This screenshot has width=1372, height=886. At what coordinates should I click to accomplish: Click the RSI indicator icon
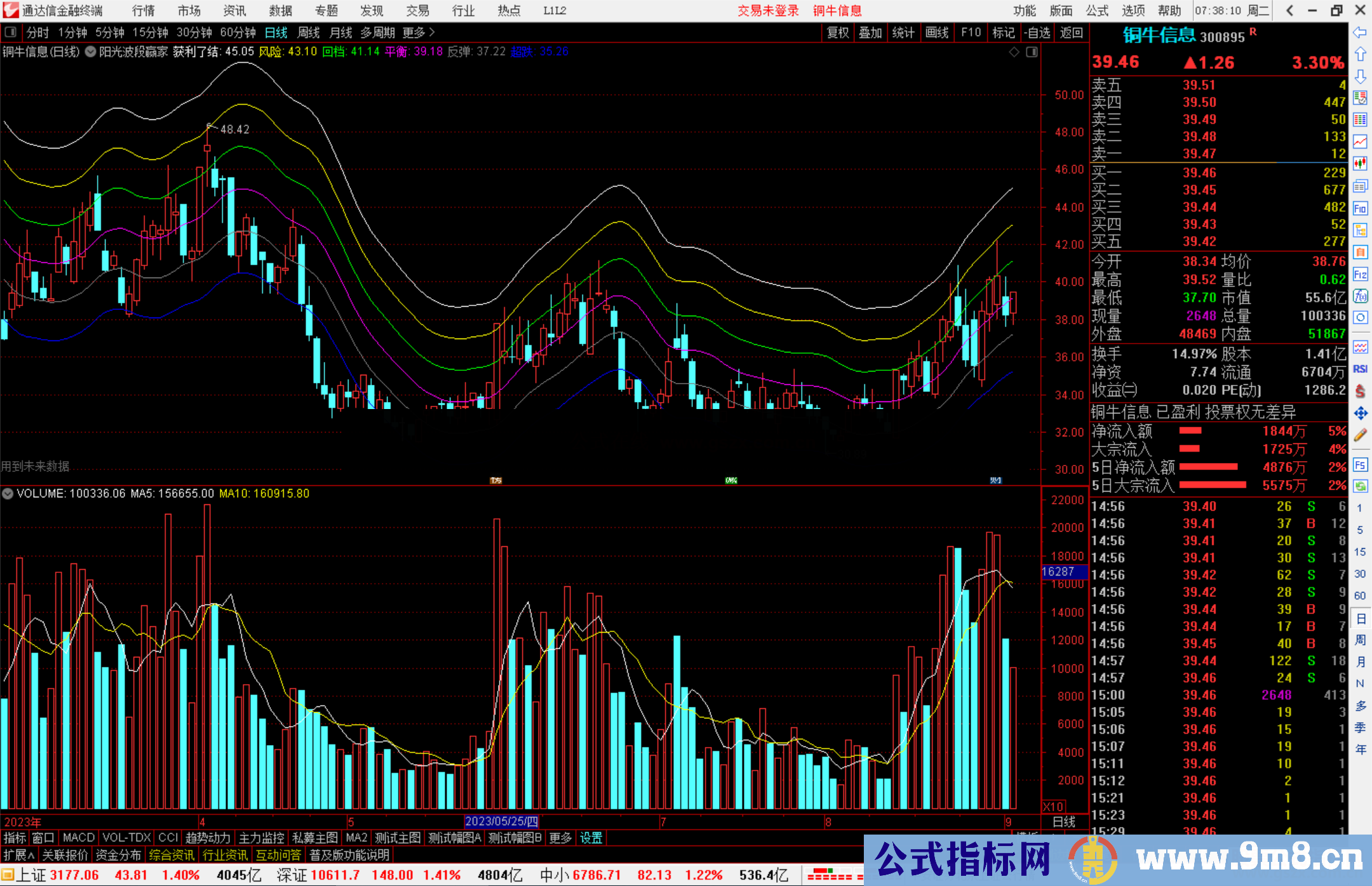(x=1360, y=369)
